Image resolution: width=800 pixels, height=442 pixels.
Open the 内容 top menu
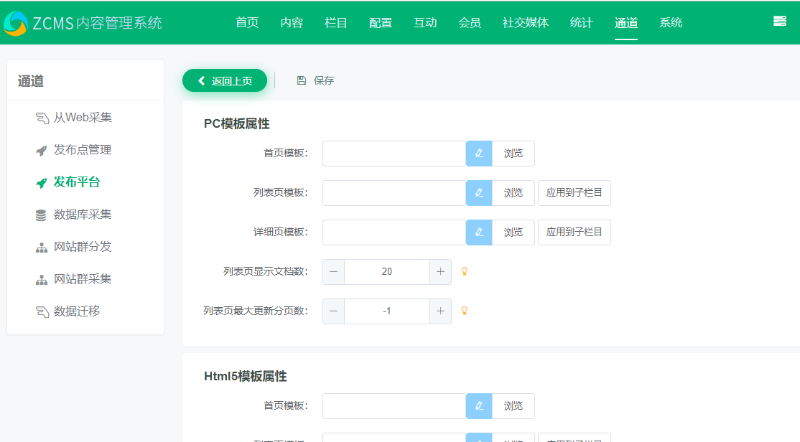click(x=292, y=22)
